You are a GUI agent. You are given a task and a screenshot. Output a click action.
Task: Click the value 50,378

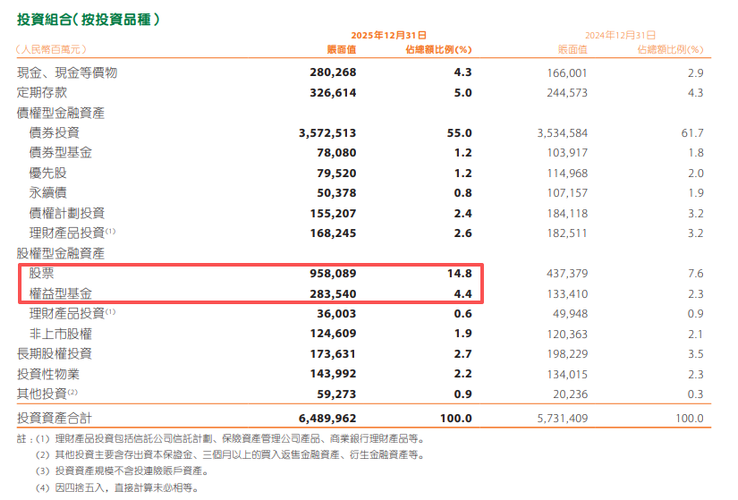(x=337, y=193)
